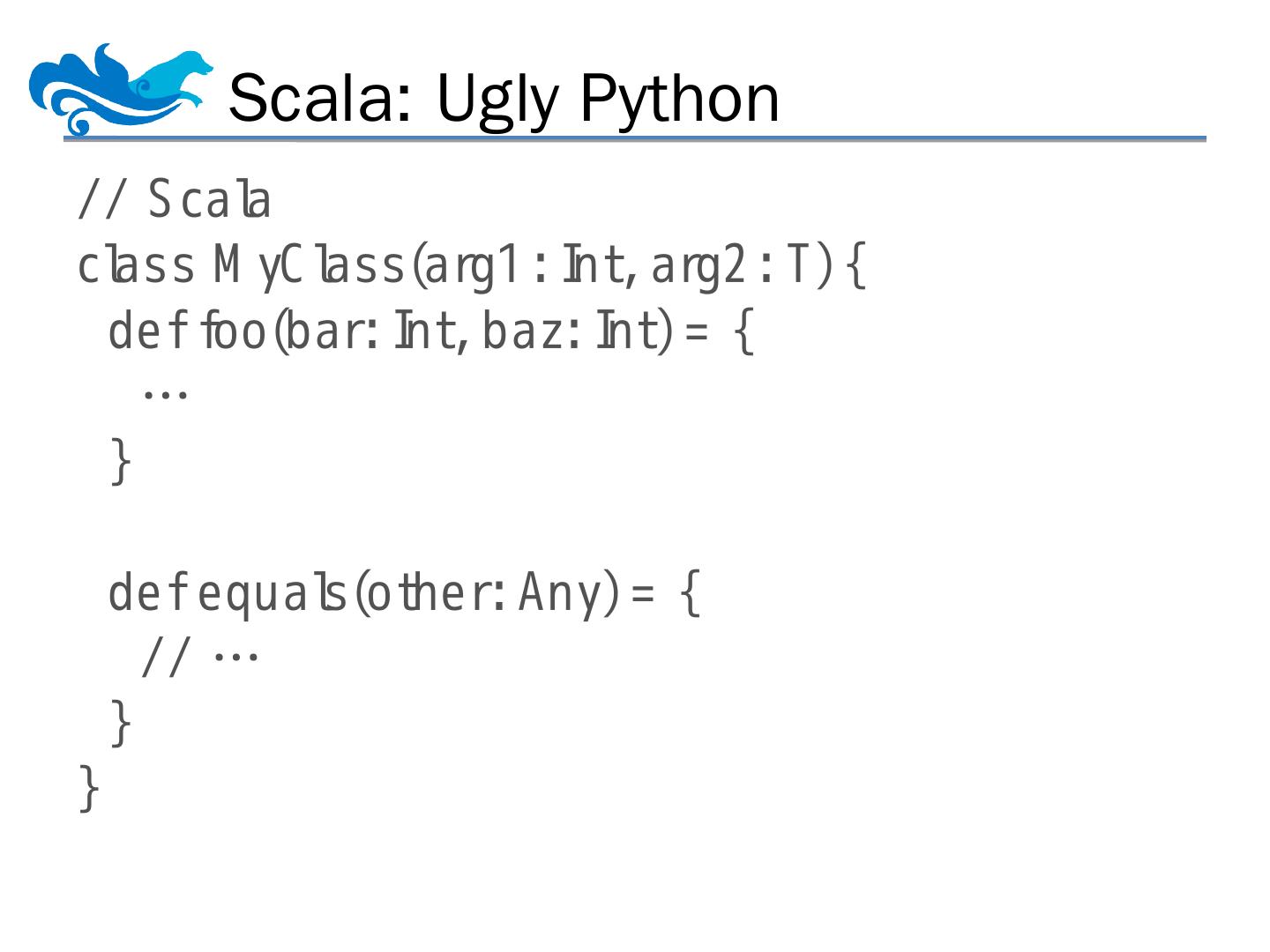Click the "class" keyword in the code
The image size is (1270, 952).
click(x=136, y=266)
